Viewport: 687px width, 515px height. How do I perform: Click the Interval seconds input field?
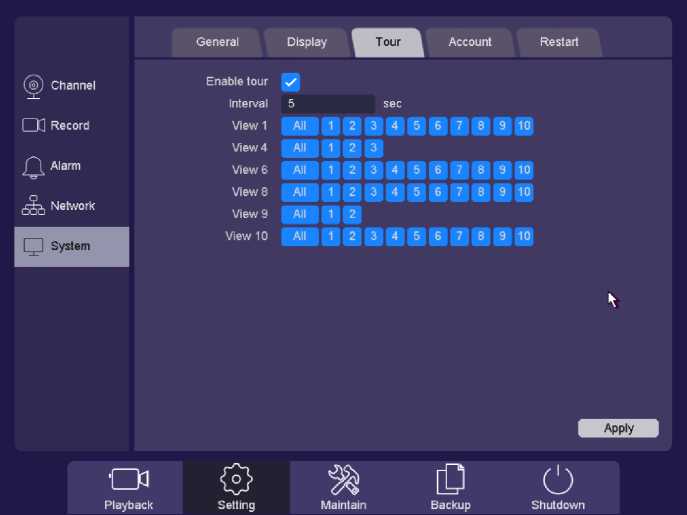coord(328,104)
